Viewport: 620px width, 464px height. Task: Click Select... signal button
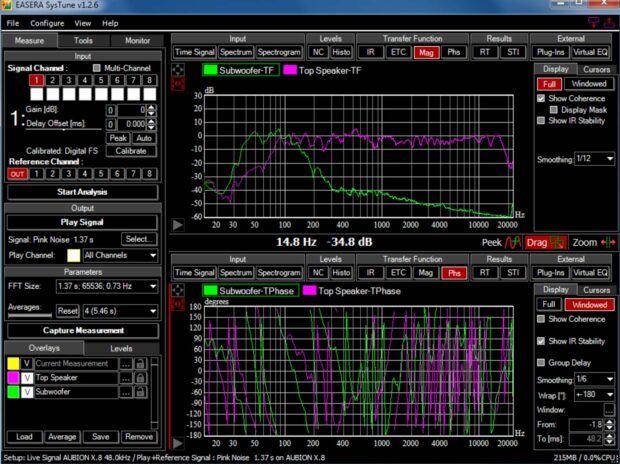[139, 239]
